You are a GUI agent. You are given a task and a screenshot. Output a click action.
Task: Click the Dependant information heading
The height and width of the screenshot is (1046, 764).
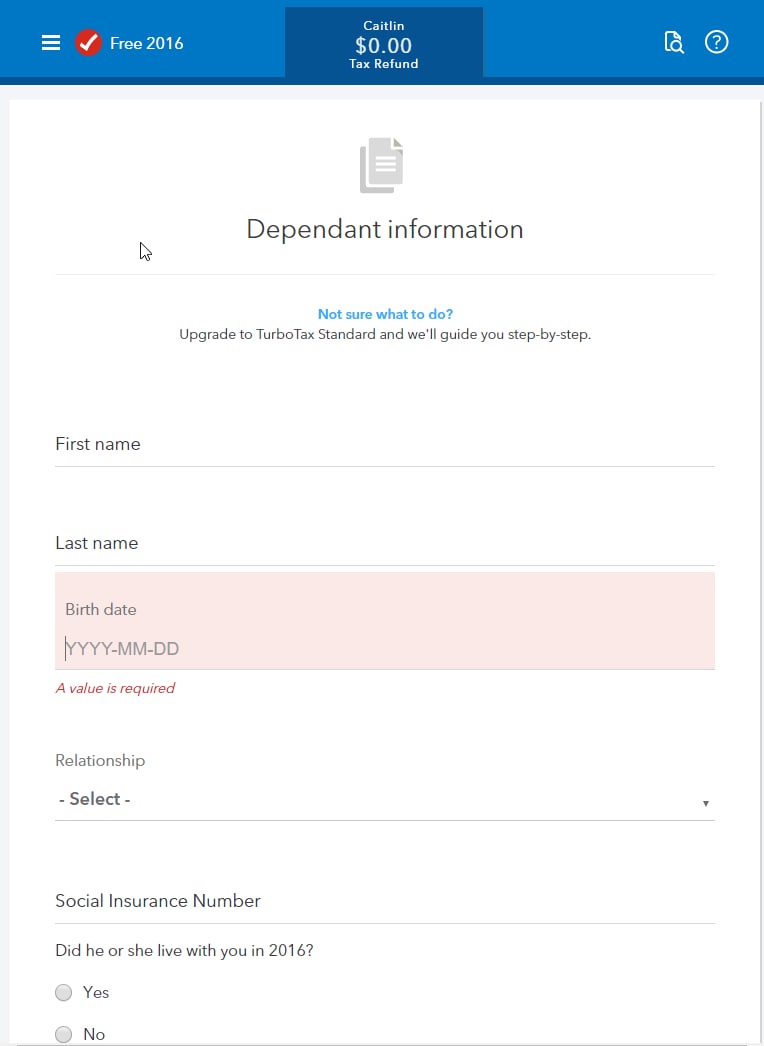click(385, 229)
